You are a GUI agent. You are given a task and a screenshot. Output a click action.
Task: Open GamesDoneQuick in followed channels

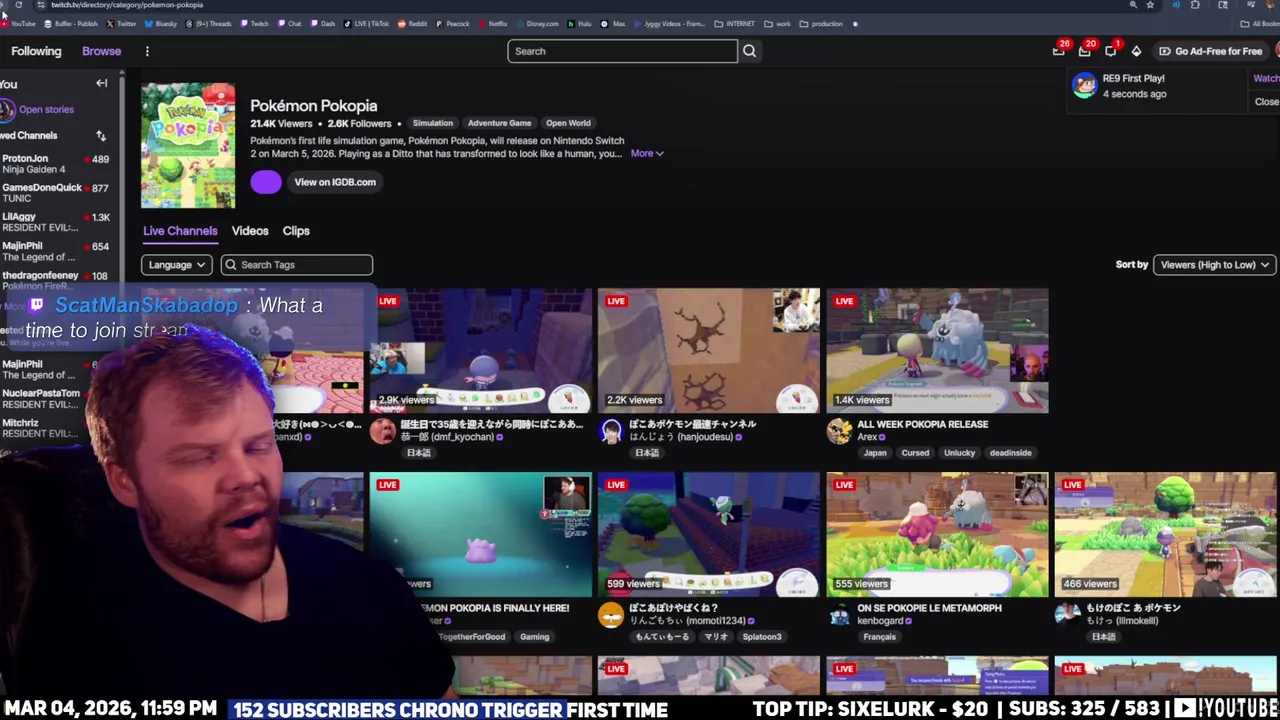point(55,193)
